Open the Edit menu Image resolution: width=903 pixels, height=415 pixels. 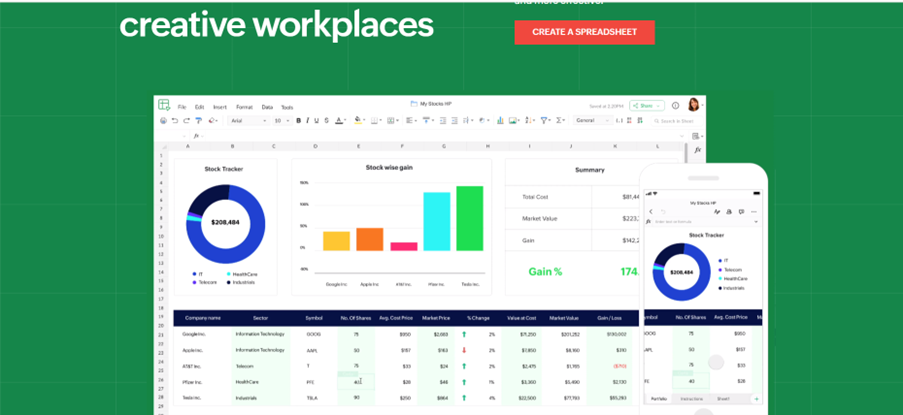199,107
